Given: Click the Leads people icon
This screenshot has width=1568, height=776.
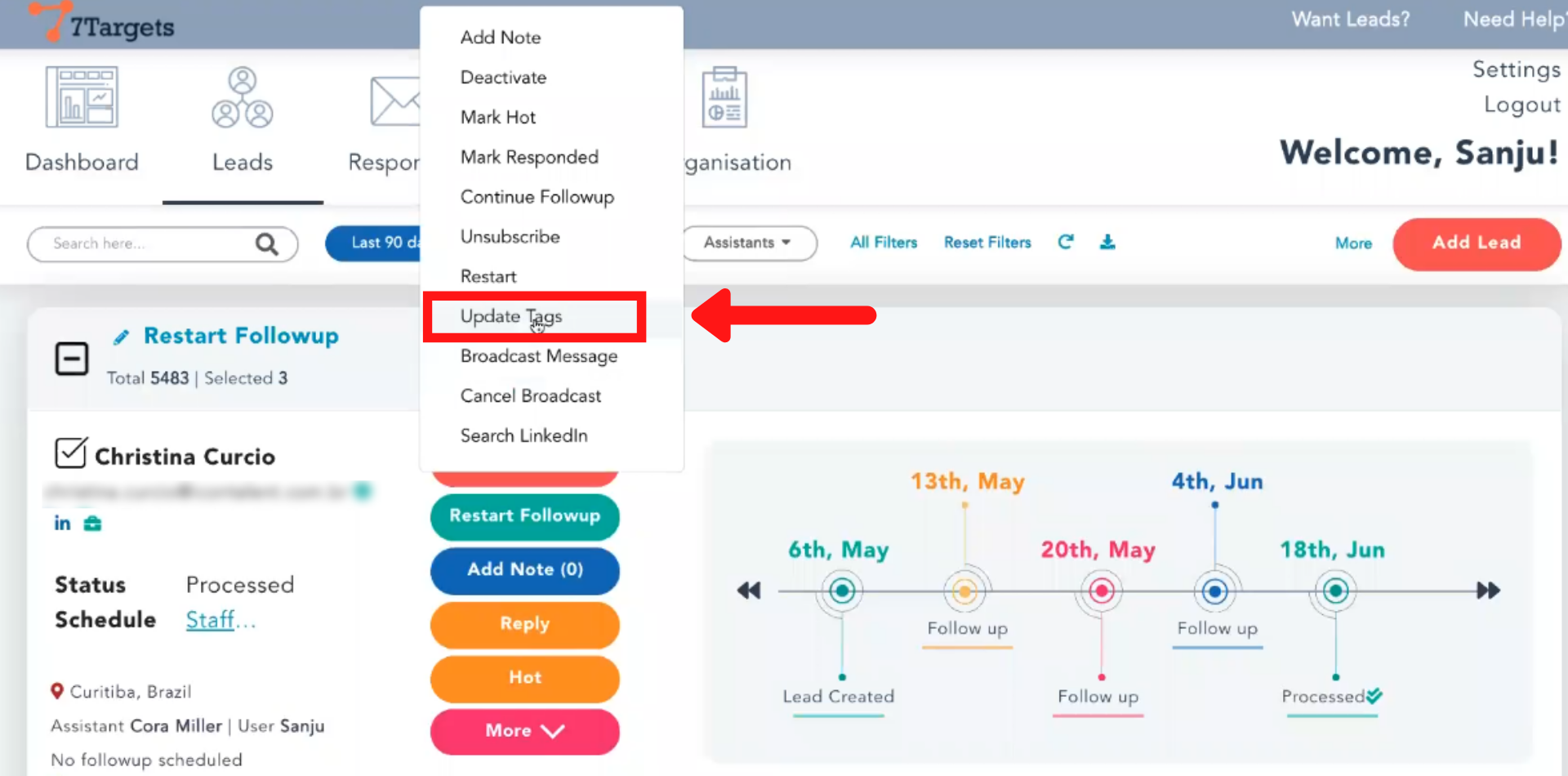Looking at the screenshot, I should point(243,98).
